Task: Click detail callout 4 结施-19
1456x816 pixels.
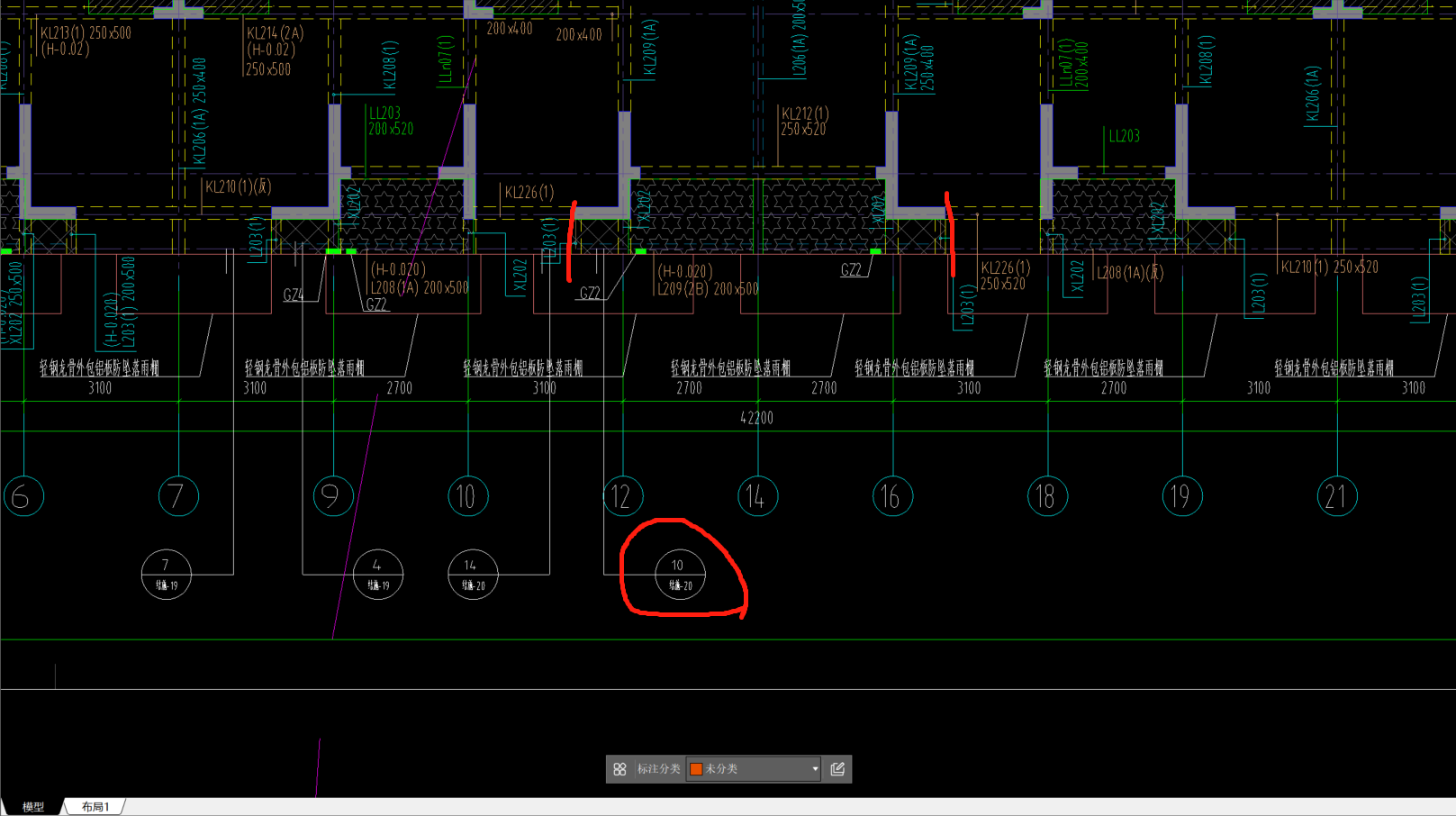Action: click(378, 575)
